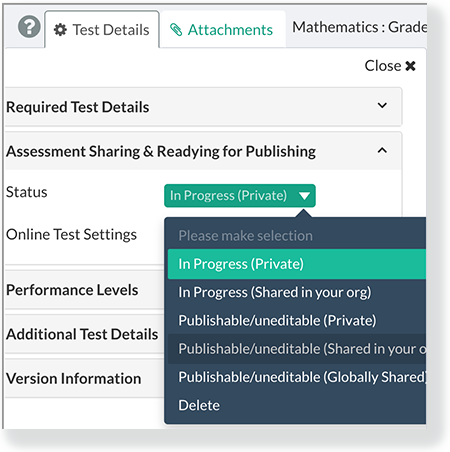Click the help question mark icon
Image resolution: width=450 pixels, height=452 pixels.
click(x=29, y=27)
